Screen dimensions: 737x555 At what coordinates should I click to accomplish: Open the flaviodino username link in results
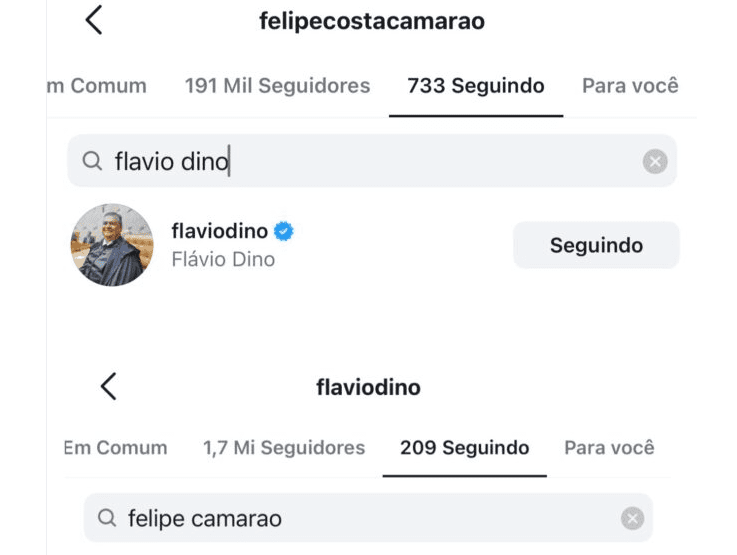220,232
